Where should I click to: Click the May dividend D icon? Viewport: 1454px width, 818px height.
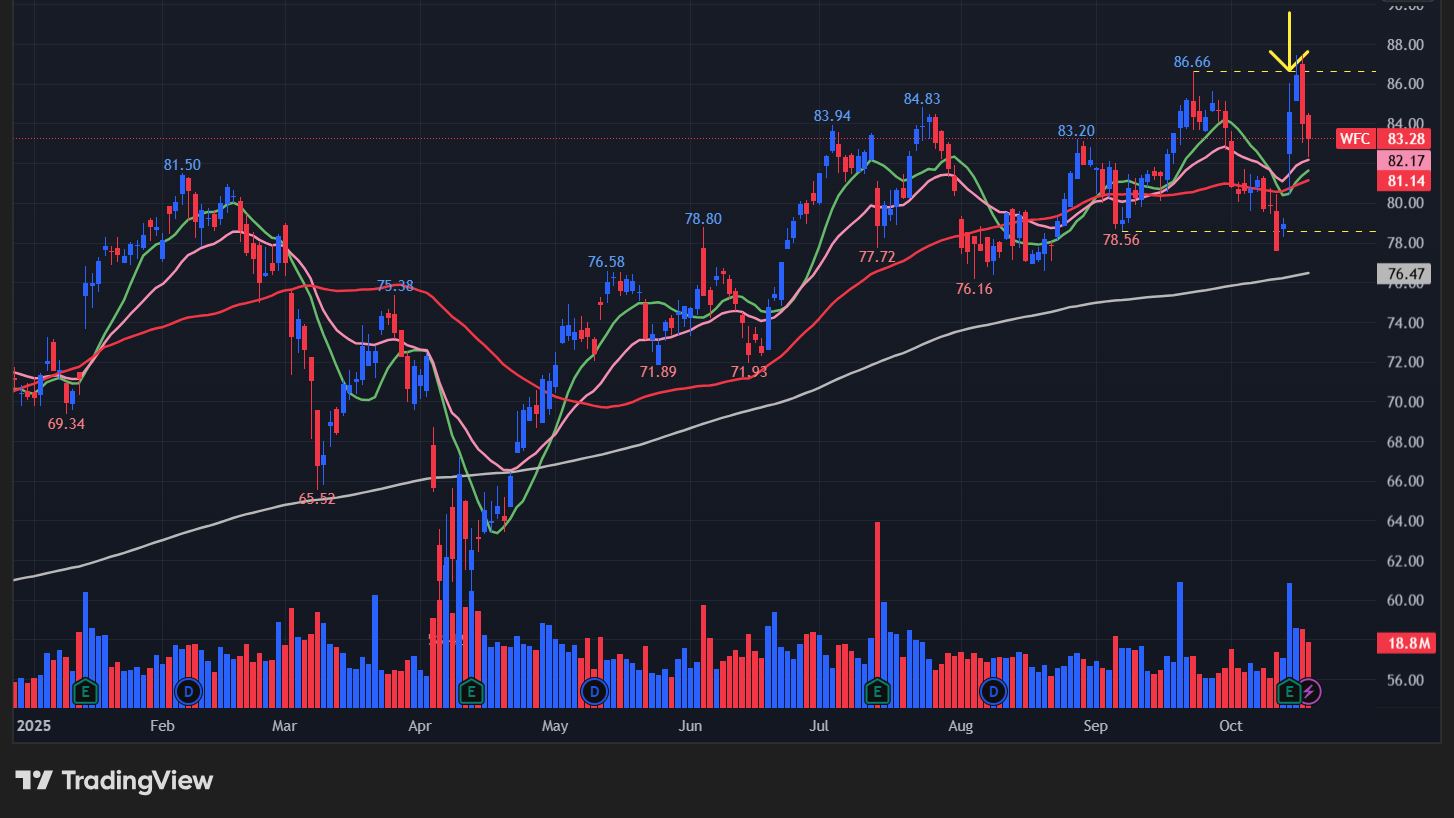click(594, 691)
